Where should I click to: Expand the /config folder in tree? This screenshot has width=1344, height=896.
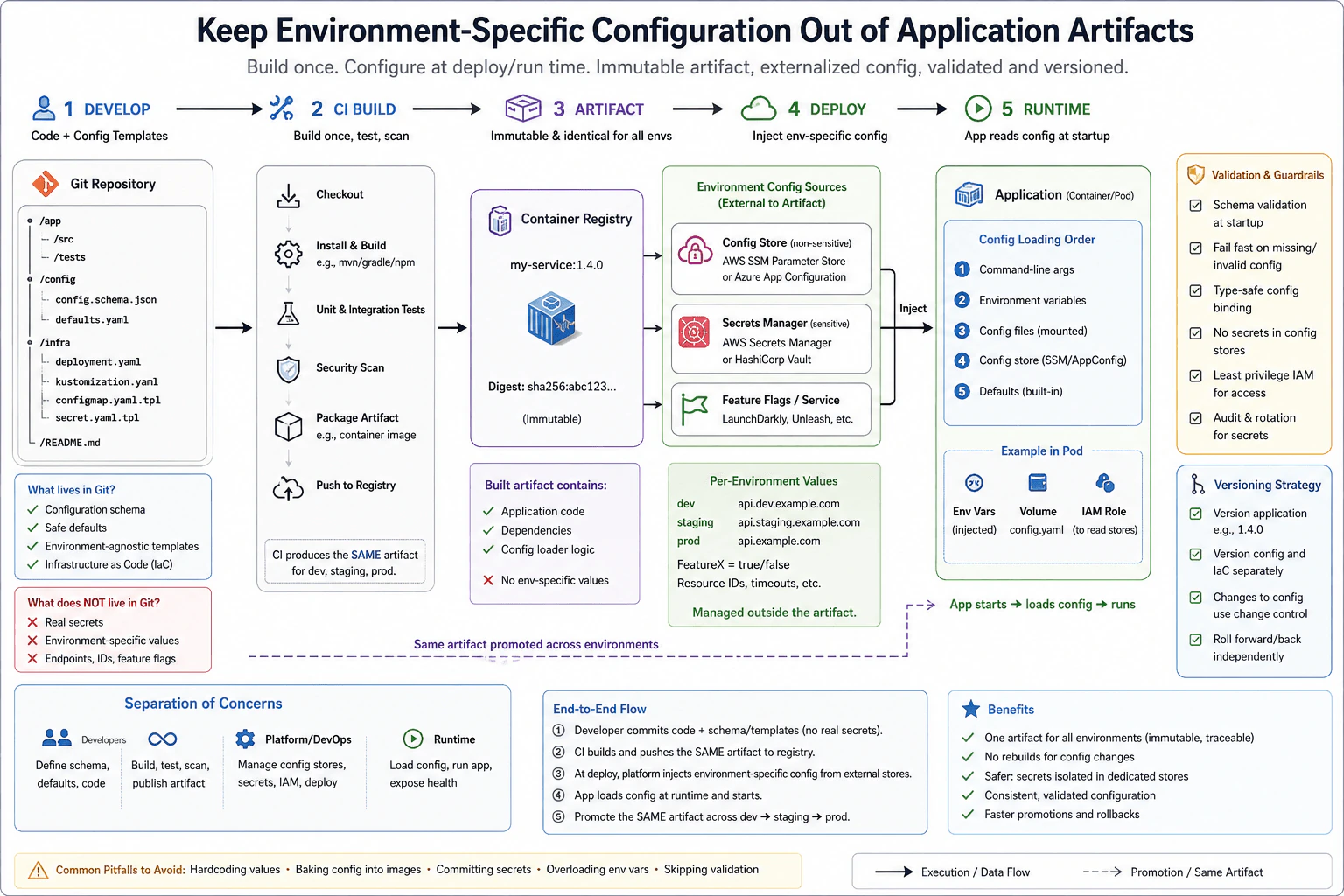tap(30, 279)
